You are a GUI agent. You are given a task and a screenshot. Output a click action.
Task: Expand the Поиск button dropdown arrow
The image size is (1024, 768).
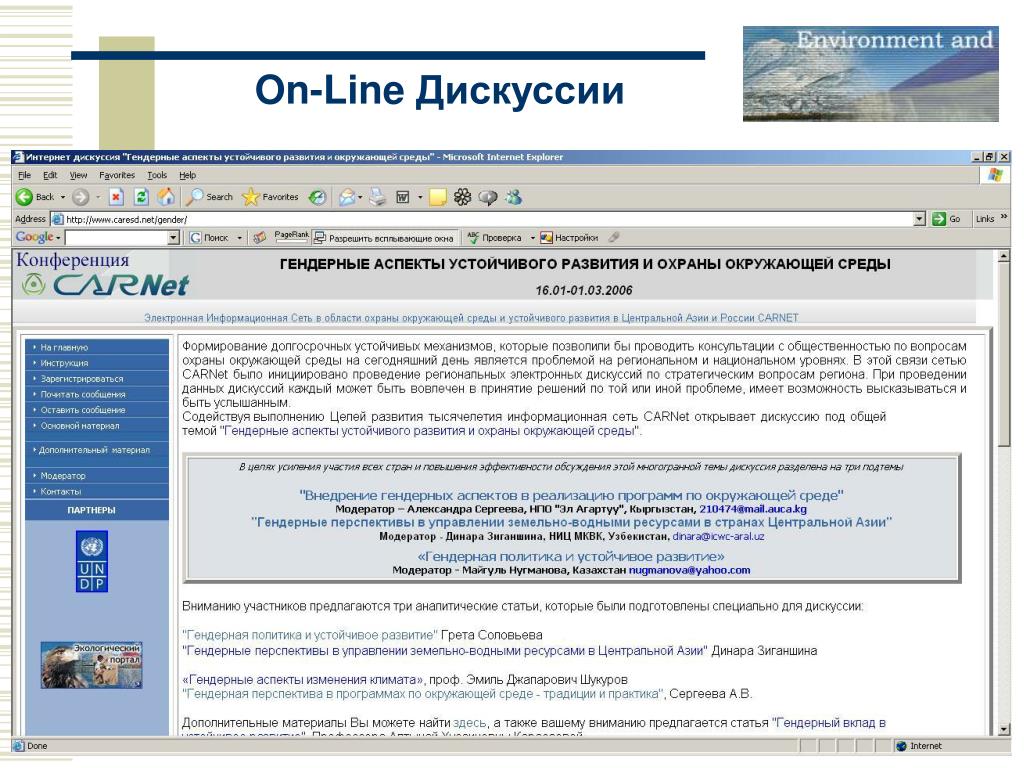point(240,238)
